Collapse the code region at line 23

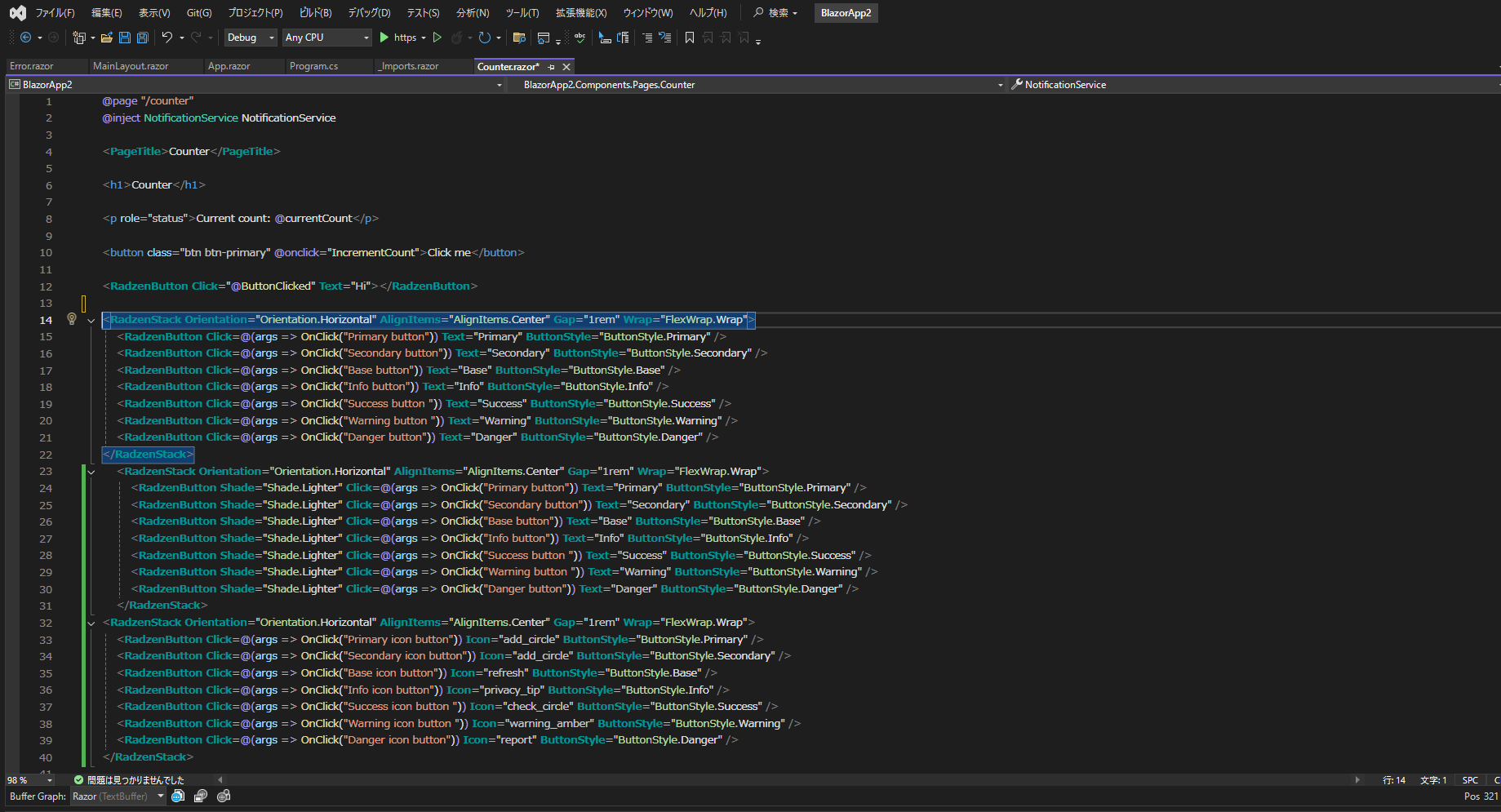pyautogui.click(x=91, y=472)
